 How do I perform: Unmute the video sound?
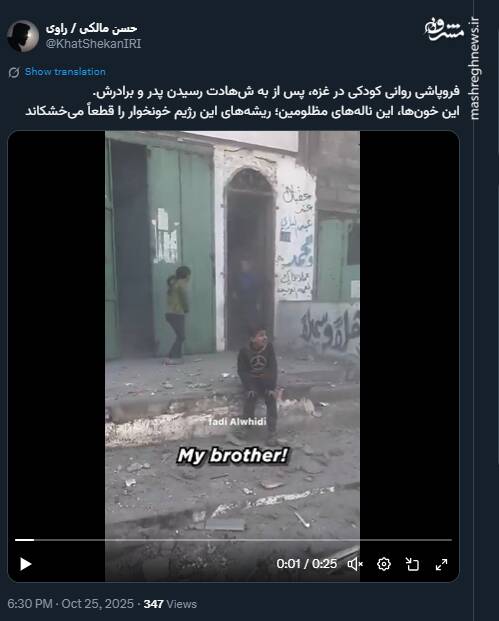point(355,564)
